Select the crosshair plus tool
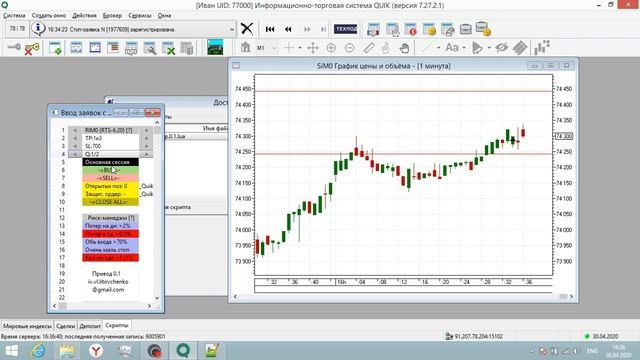 289,48
